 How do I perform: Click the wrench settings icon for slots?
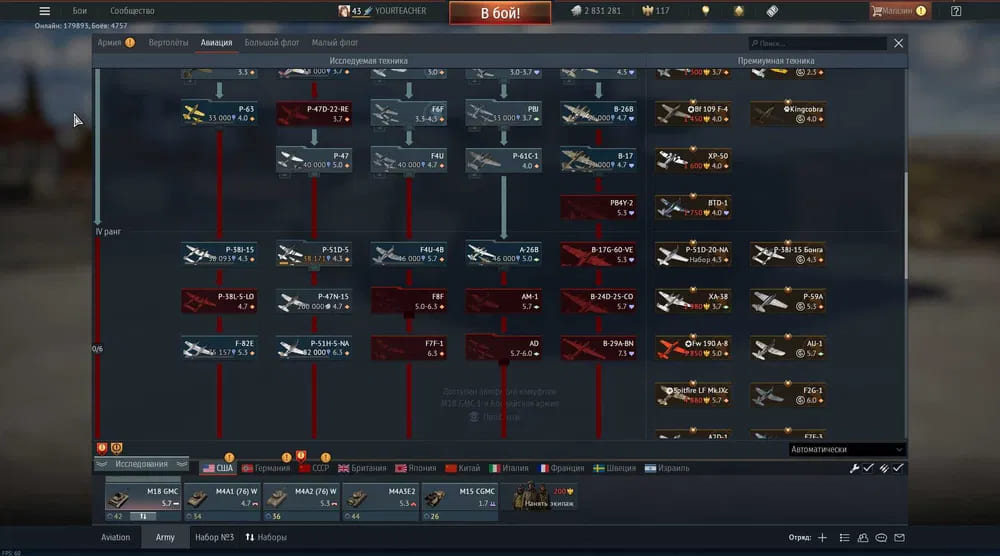(x=854, y=468)
